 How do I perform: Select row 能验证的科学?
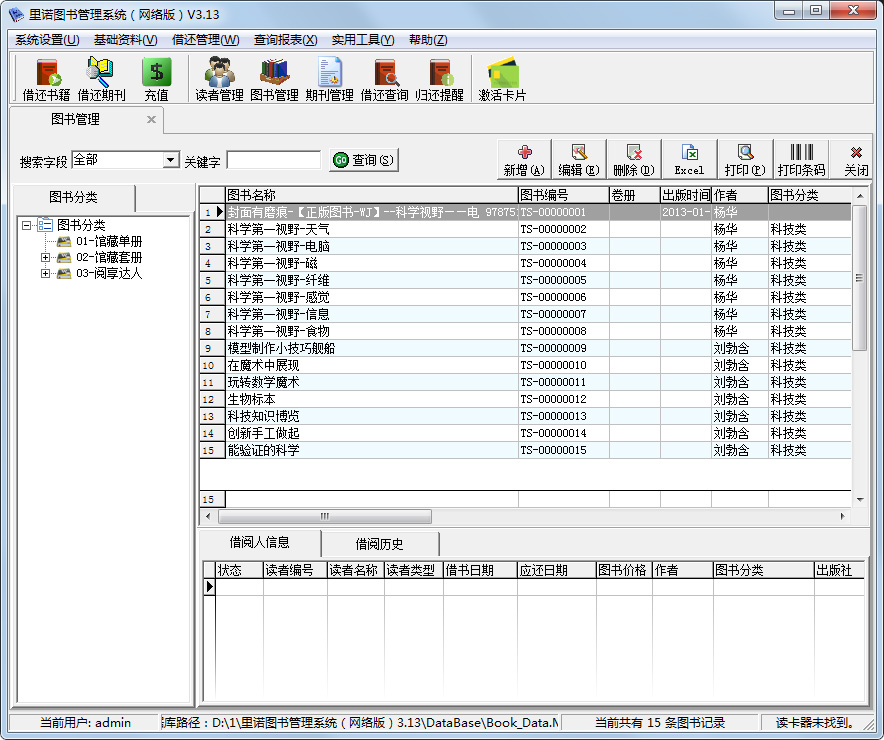tap(525, 450)
